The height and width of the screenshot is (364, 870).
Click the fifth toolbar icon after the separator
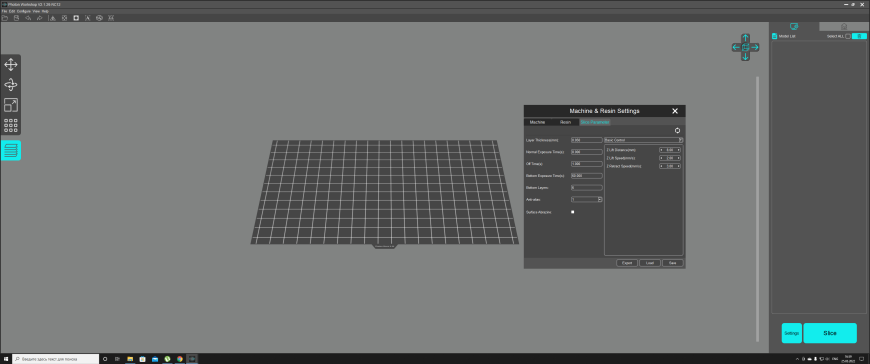[53, 18]
